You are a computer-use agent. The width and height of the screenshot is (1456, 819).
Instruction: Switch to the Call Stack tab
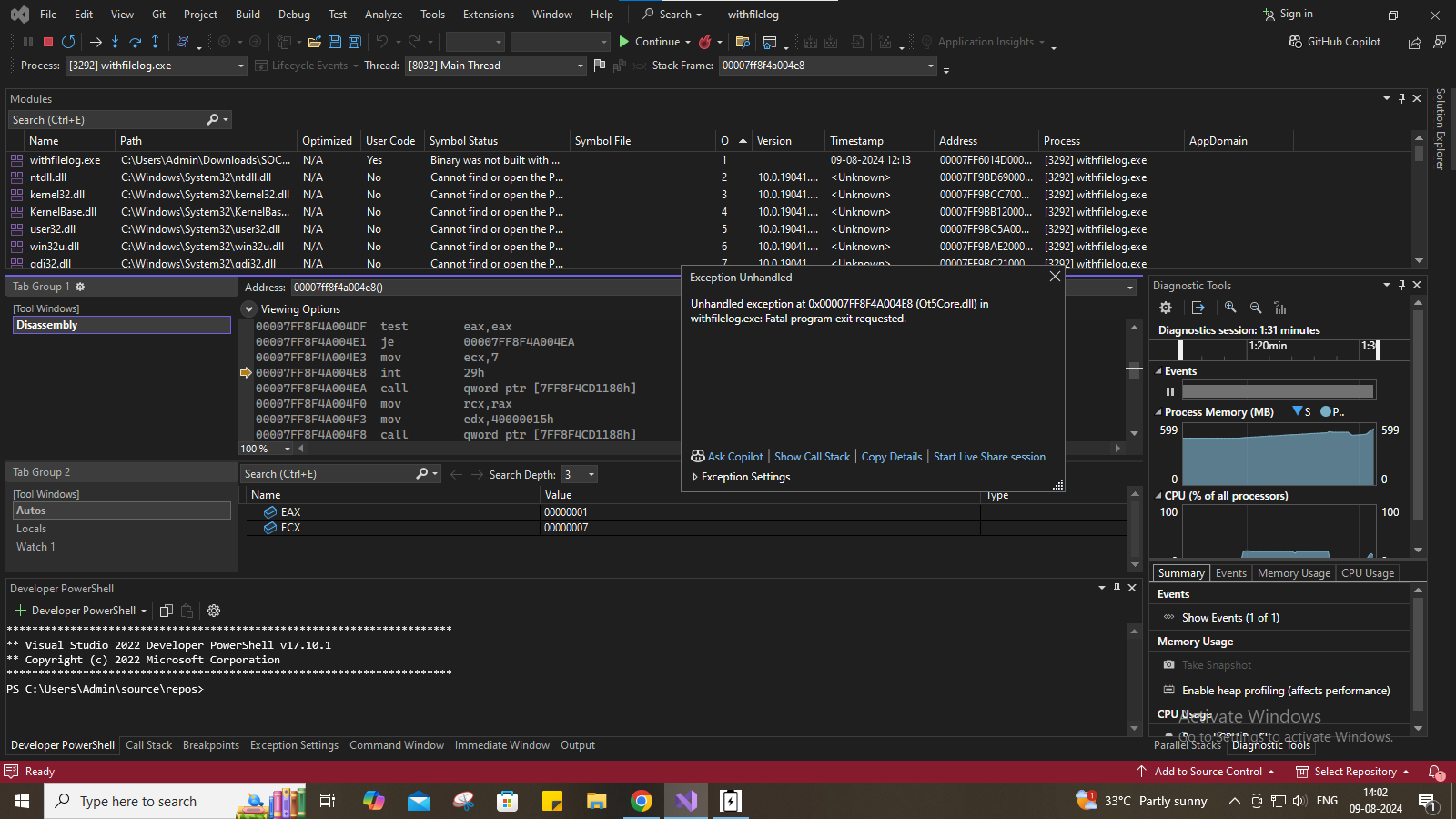pos(148,745)
